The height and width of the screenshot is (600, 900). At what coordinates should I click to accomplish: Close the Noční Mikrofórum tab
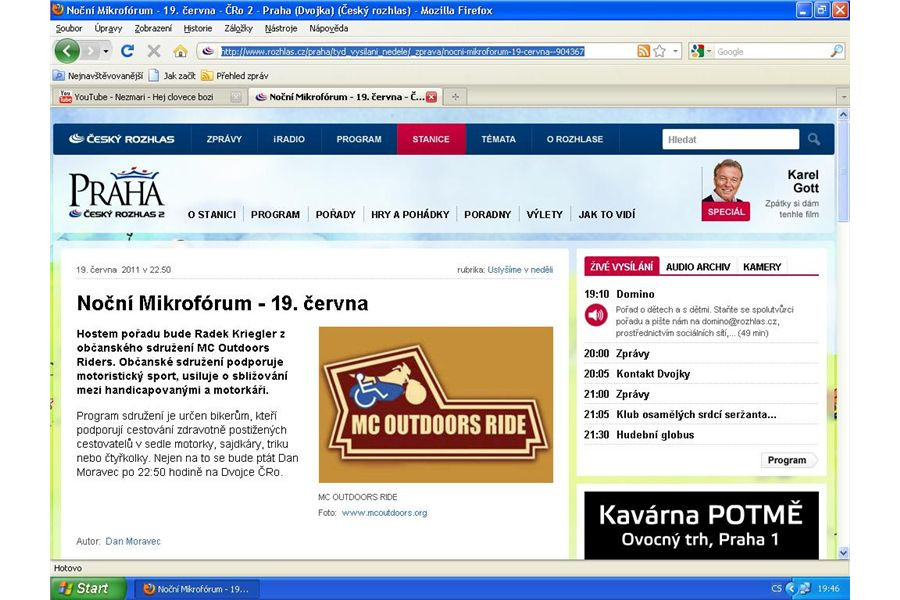(x=431, y=97)
